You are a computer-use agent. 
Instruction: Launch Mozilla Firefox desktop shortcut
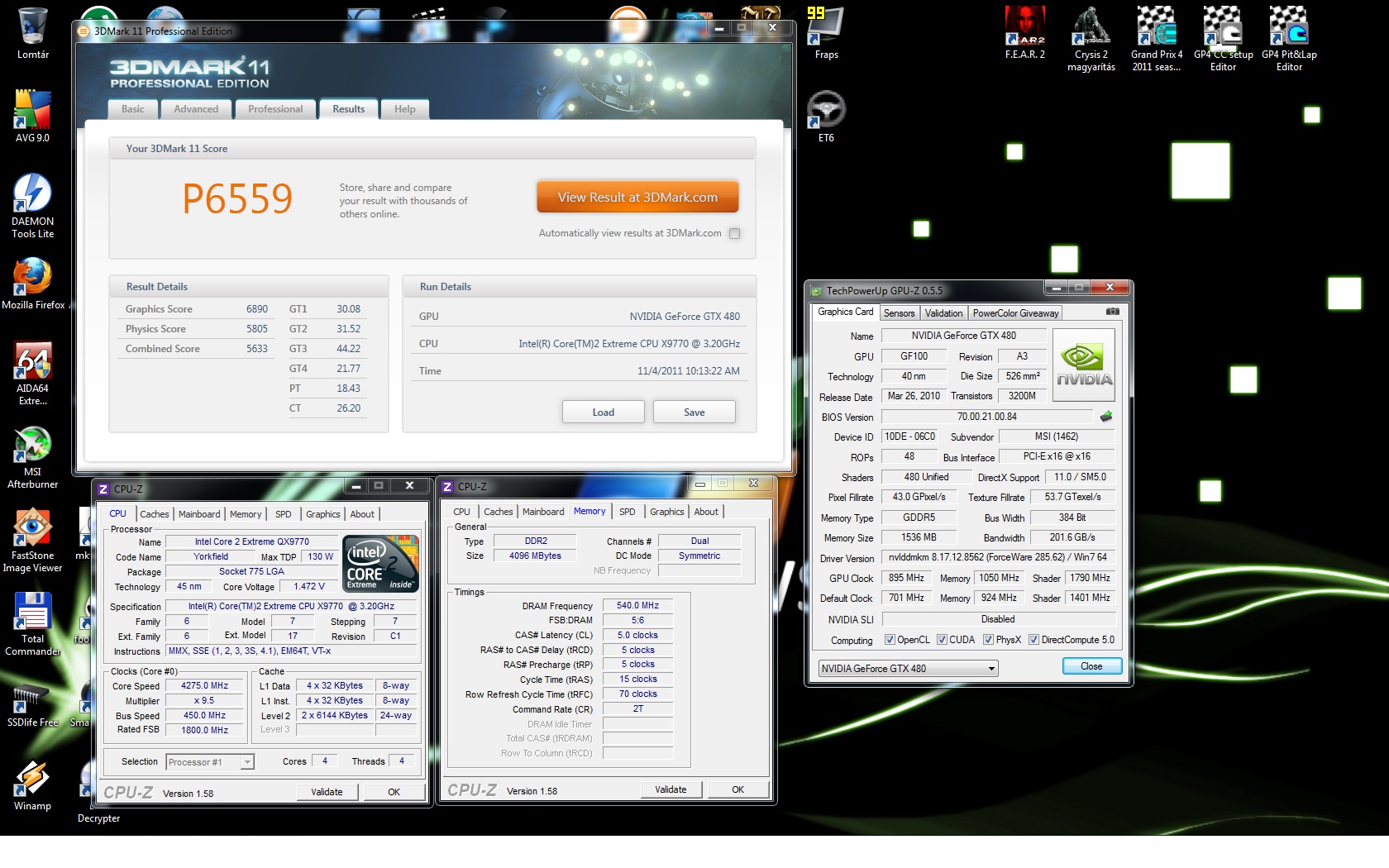[33, 284]
